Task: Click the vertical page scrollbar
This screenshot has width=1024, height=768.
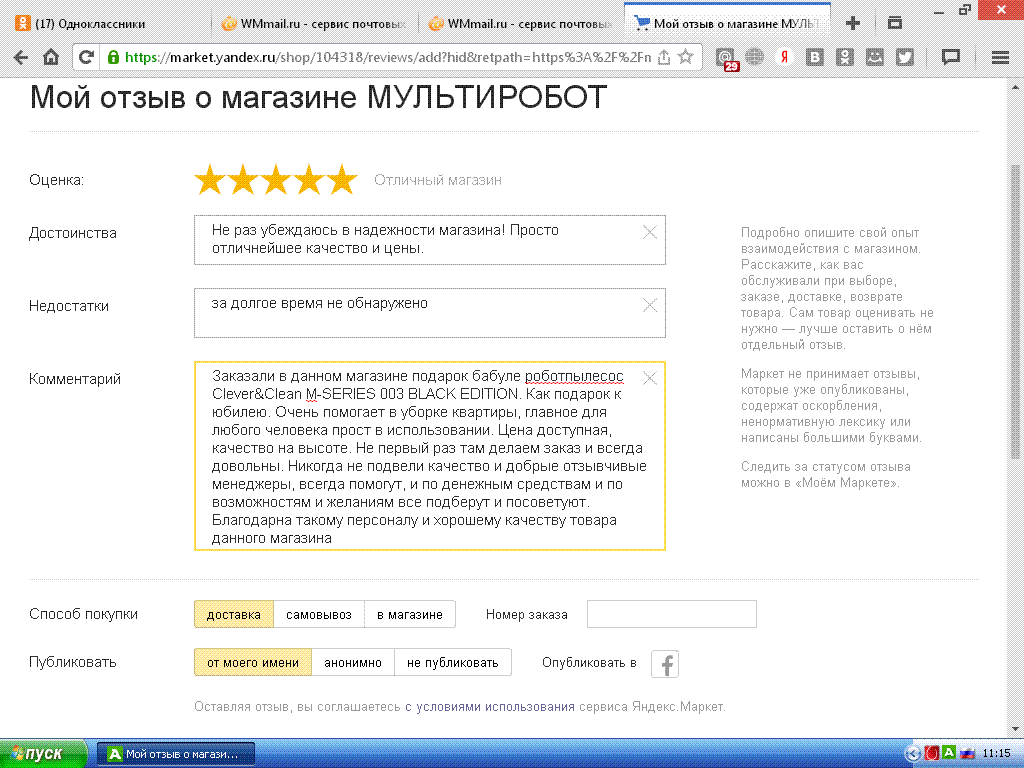Action: tap(1016, 312)
